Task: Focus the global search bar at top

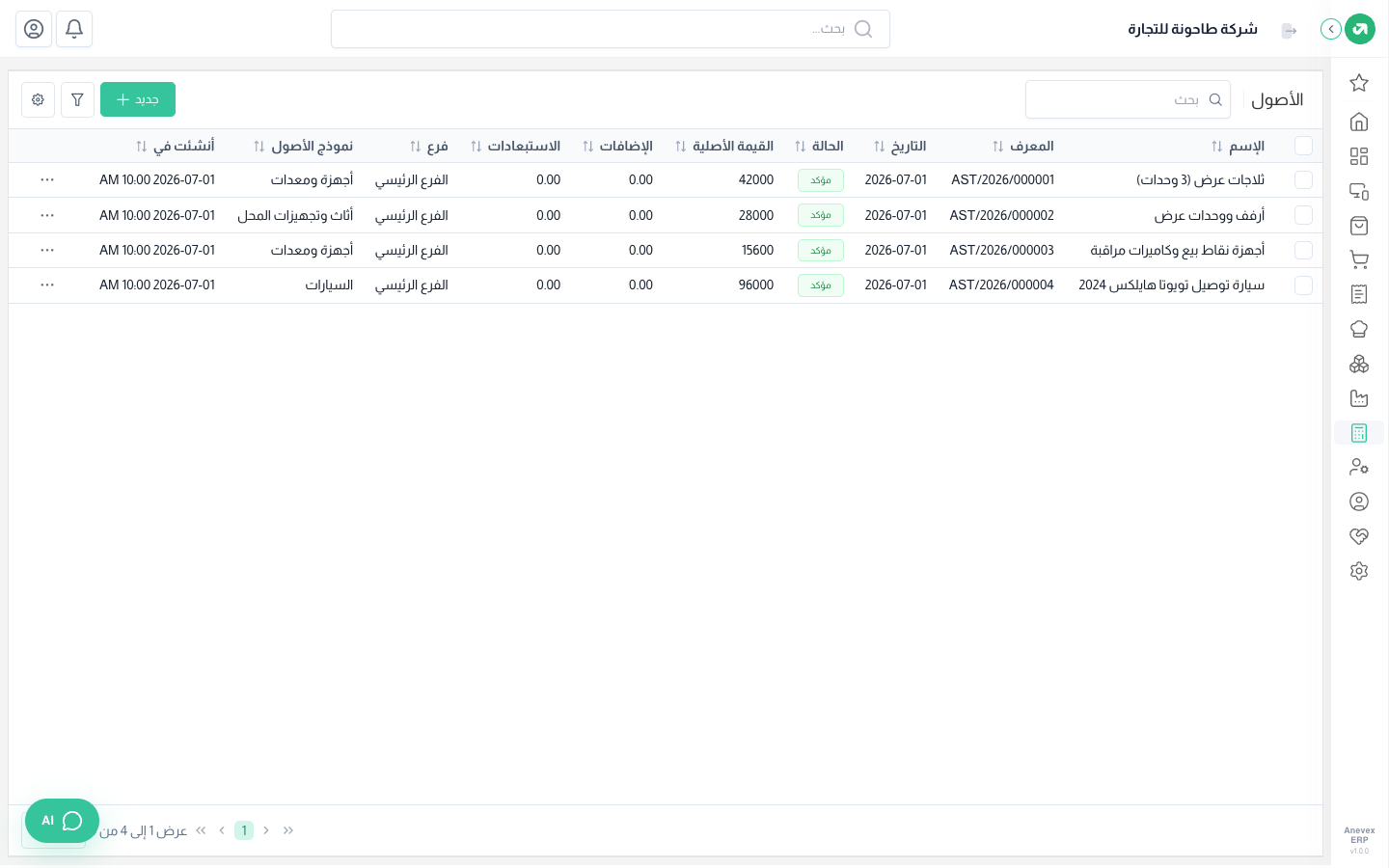Action: coord(611,29)
